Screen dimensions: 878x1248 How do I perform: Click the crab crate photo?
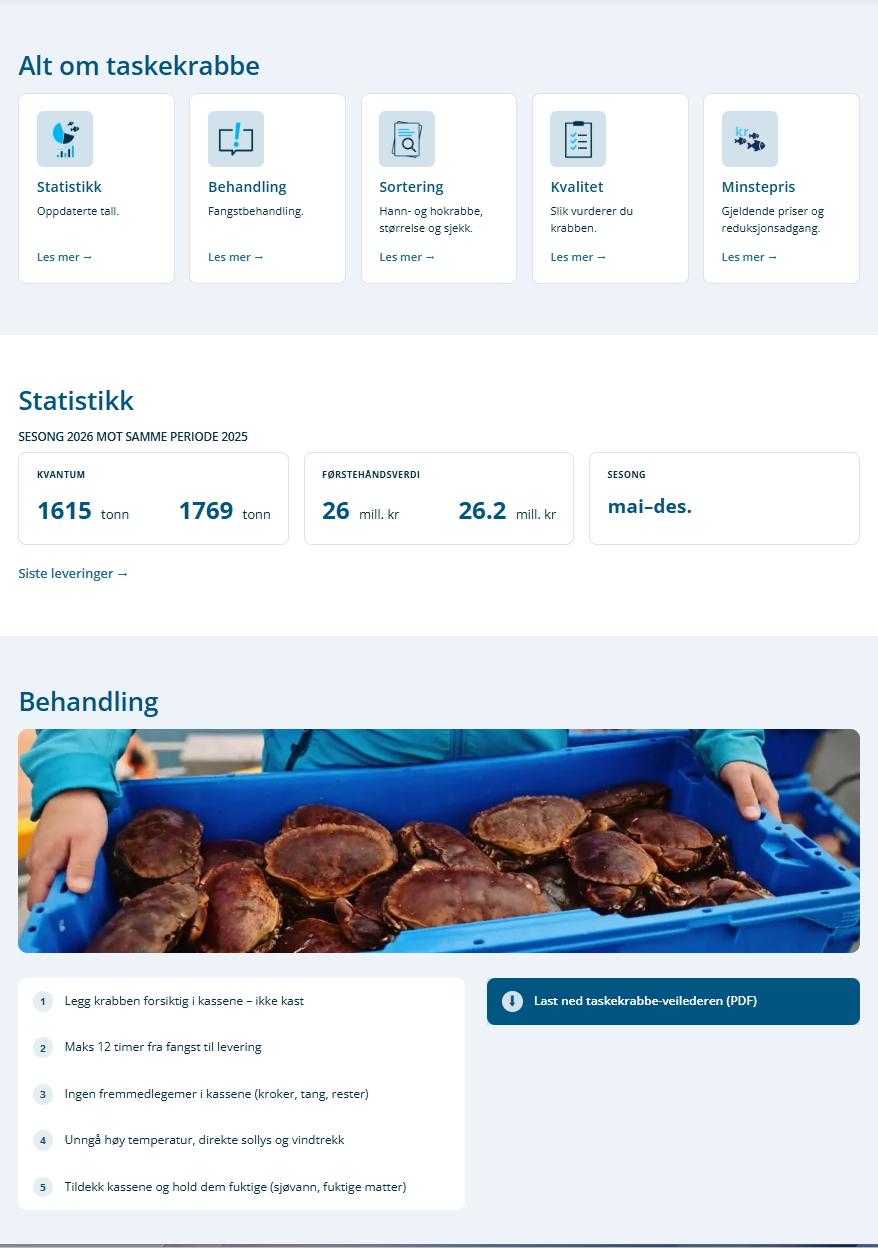click(x=439, y=841)
